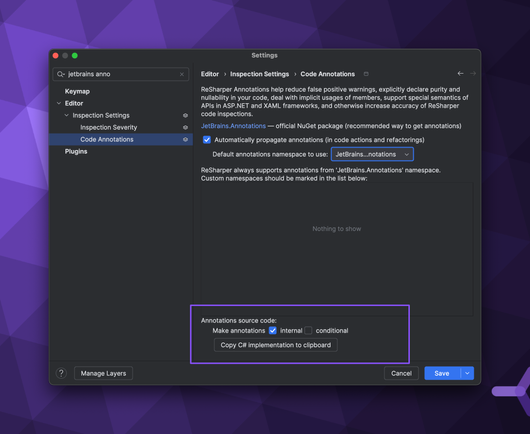Save the settings
This screenshot has height=434, width=530.
(x=442, y=373)
